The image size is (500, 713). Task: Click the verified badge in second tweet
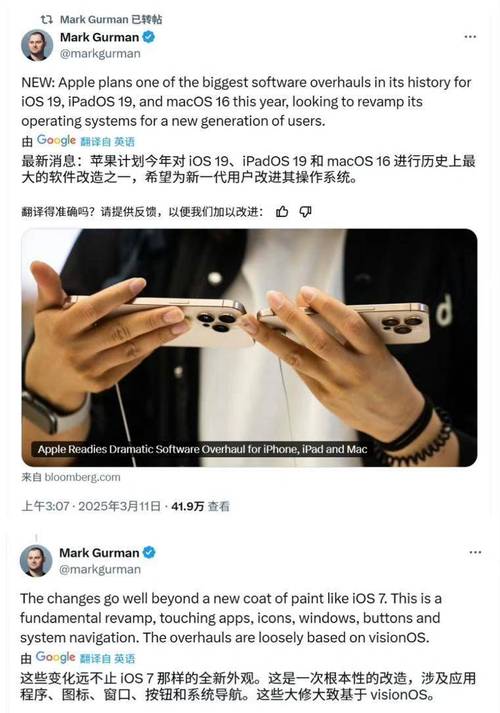(149, 552)
